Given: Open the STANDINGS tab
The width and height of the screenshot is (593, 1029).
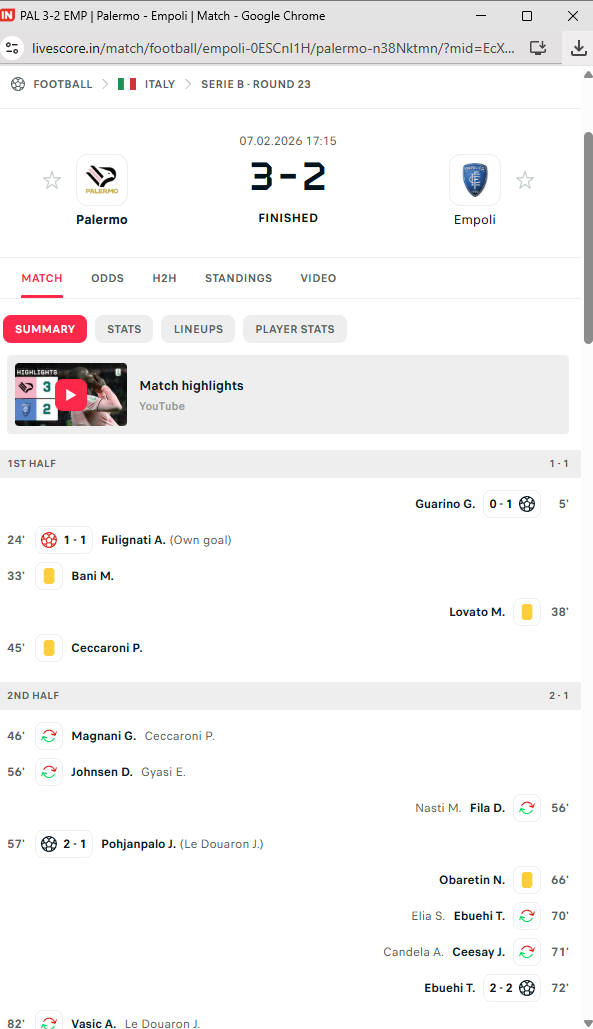Looking at the screenshot, I should [x=239, y=278].
